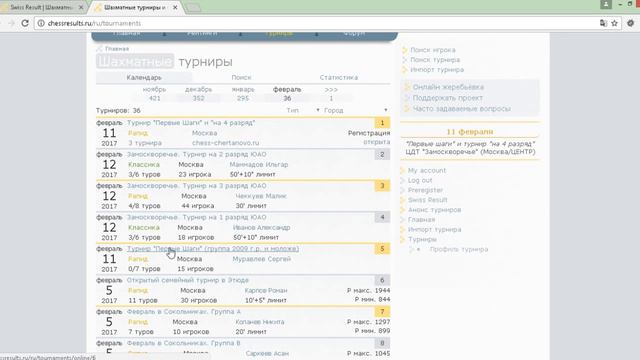View site information icon before URL
This screenshot has height=360, width=640.
point(41,23)
